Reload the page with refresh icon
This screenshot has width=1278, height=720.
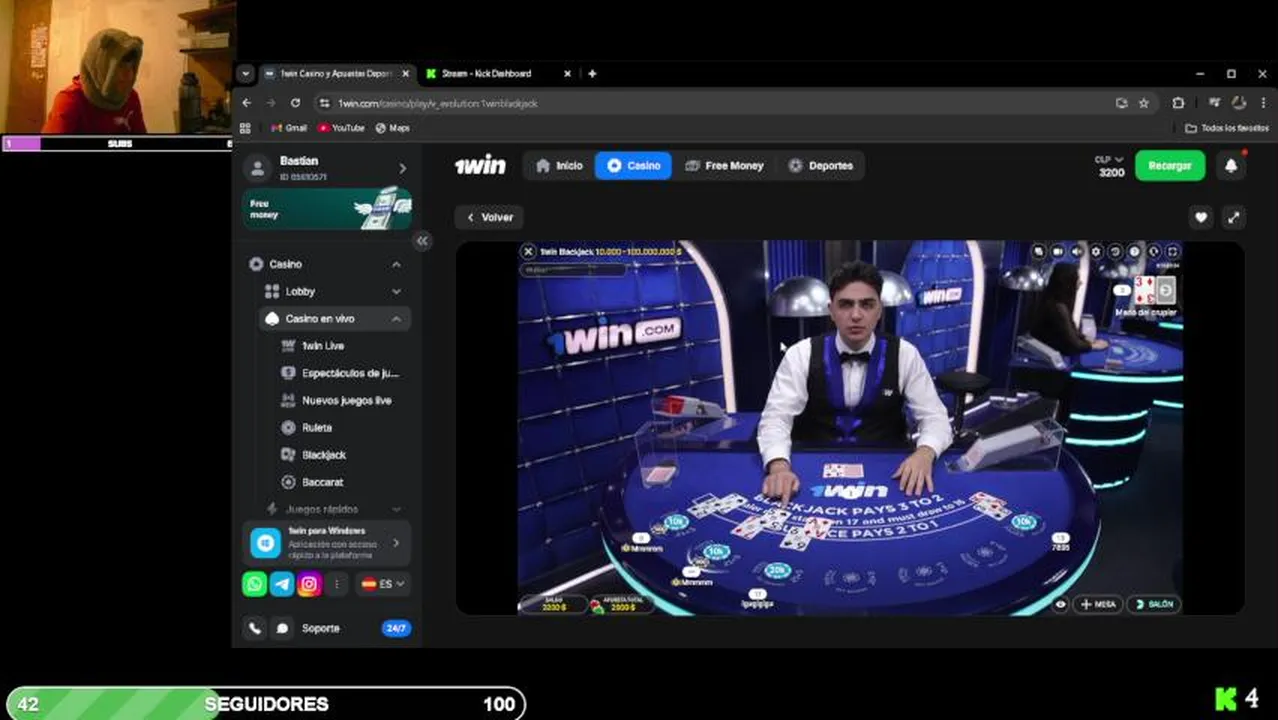(295, 103)
